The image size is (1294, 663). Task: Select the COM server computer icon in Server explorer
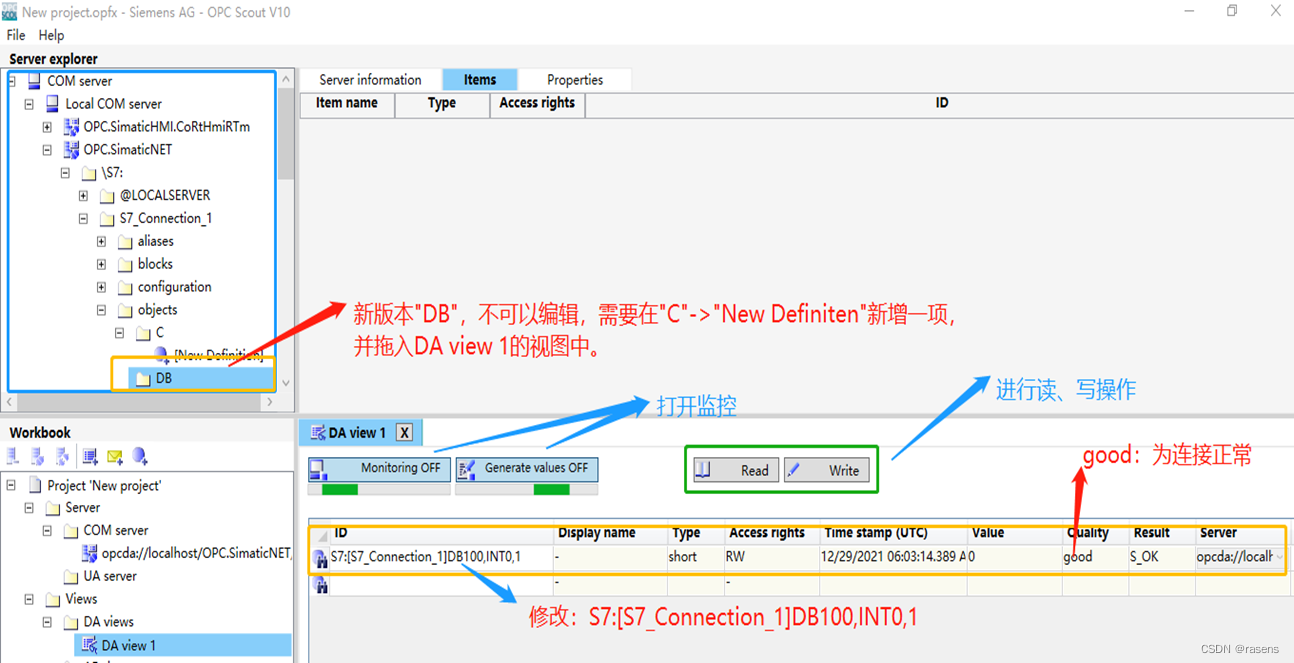(34, 81)
